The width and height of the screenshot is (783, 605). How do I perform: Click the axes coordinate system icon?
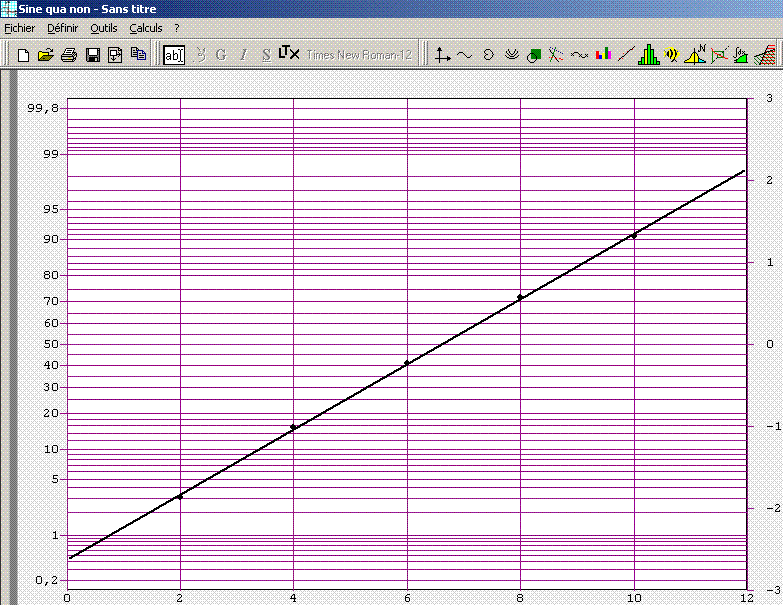click(442, 55)
